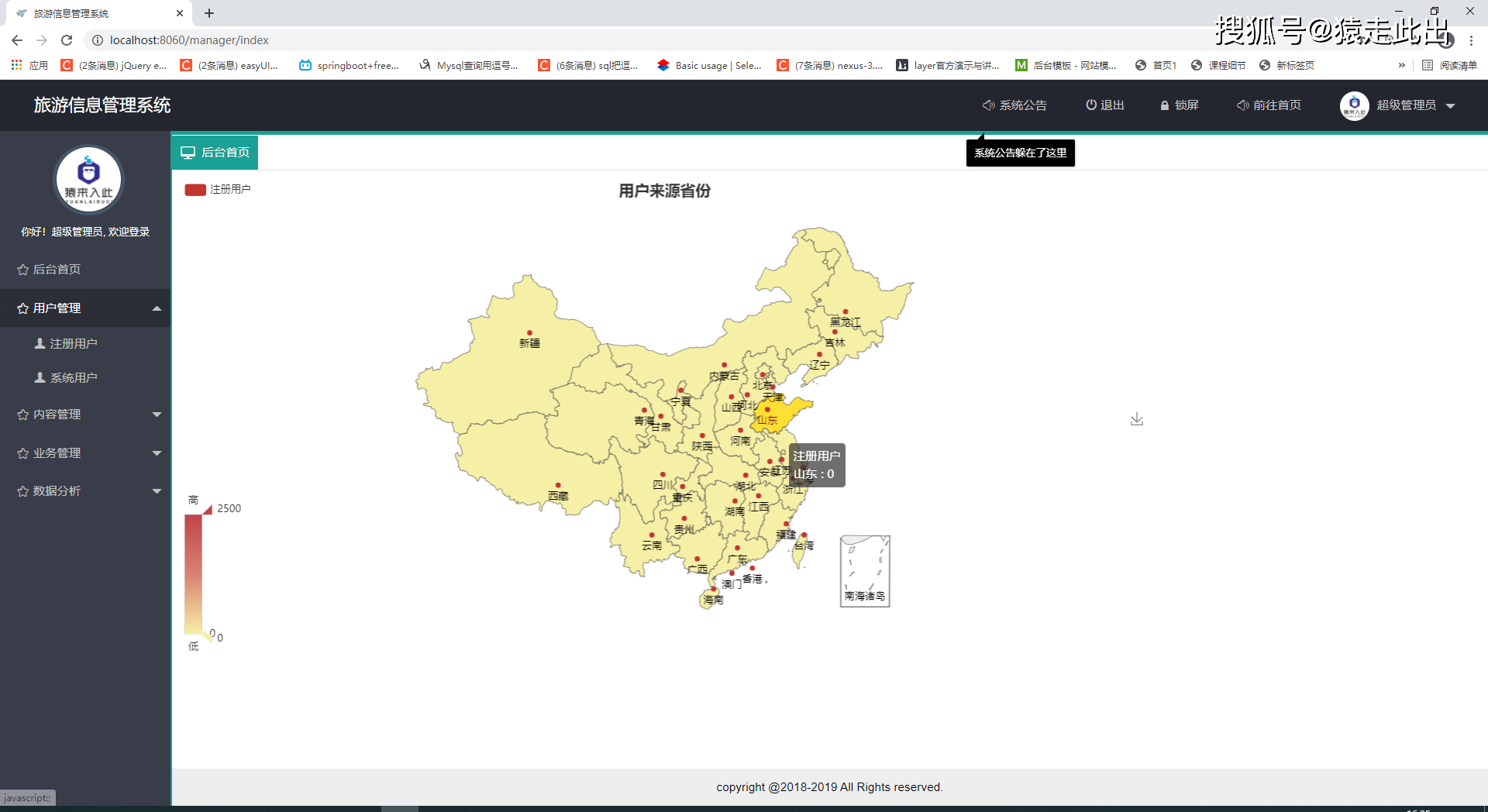Go back with browser back arrow
The height and width of the screenshot is (812, 1488).
17,40
